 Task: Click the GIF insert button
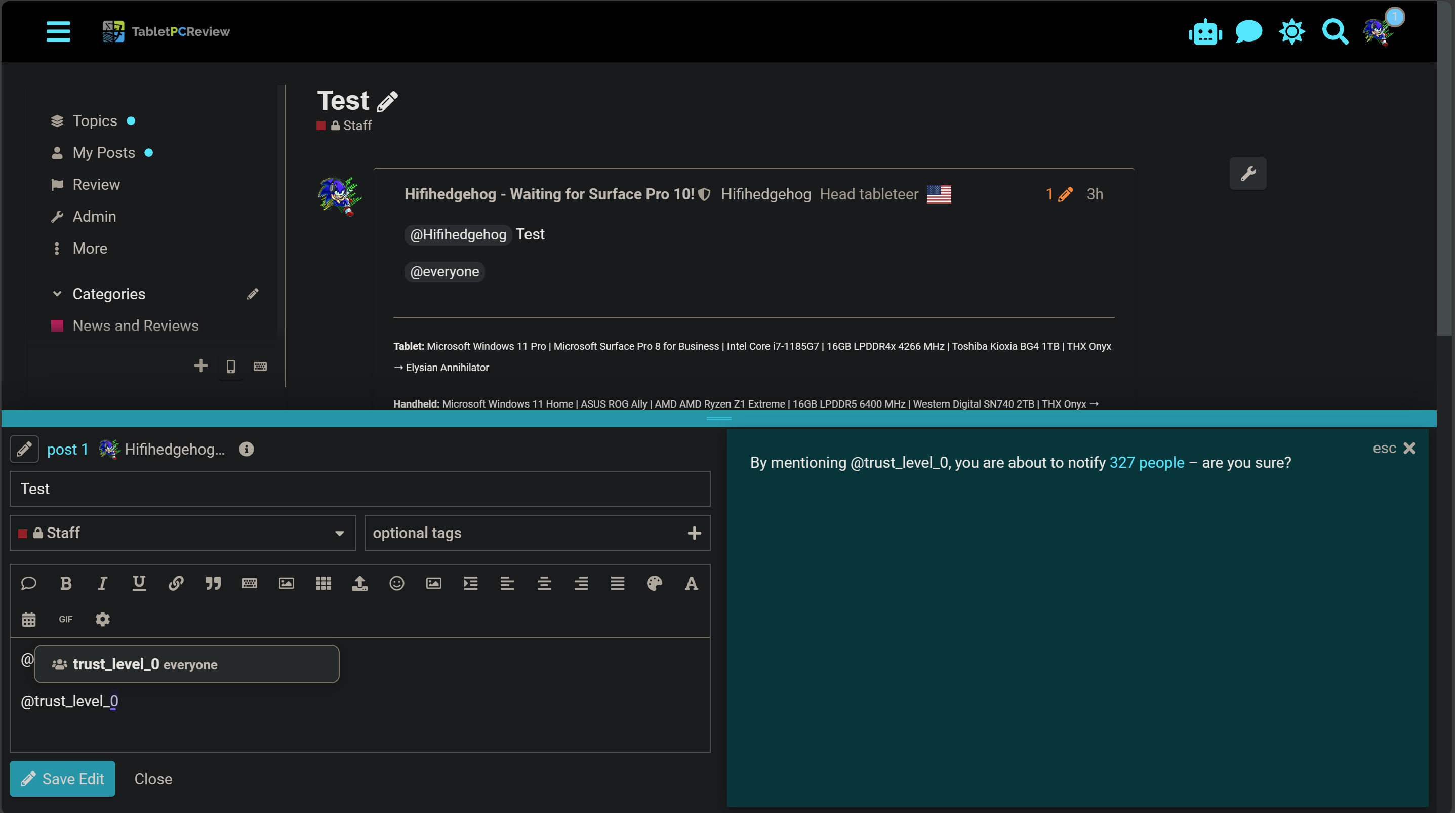66,619
